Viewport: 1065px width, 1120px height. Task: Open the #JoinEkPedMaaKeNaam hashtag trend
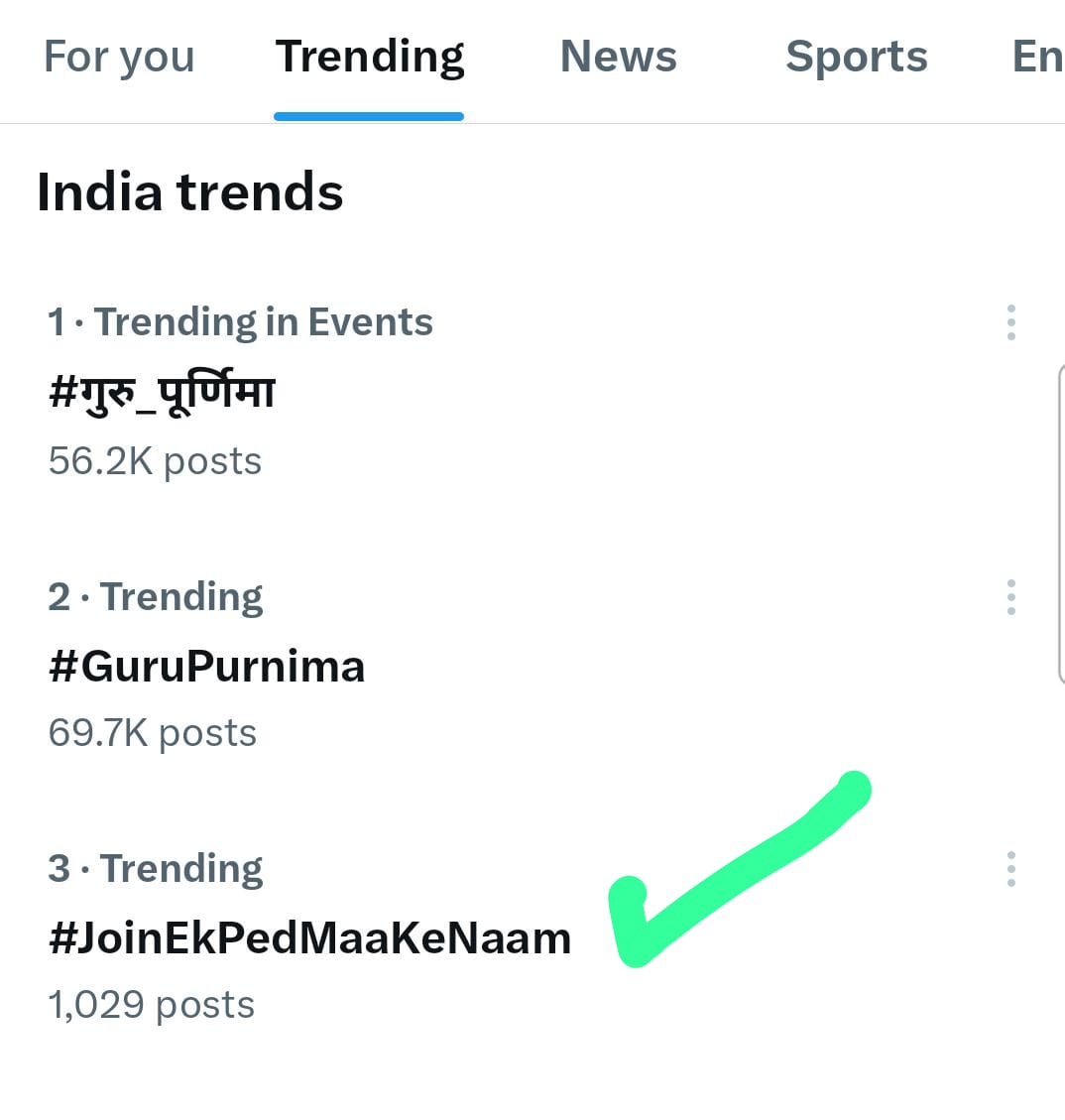309,938
